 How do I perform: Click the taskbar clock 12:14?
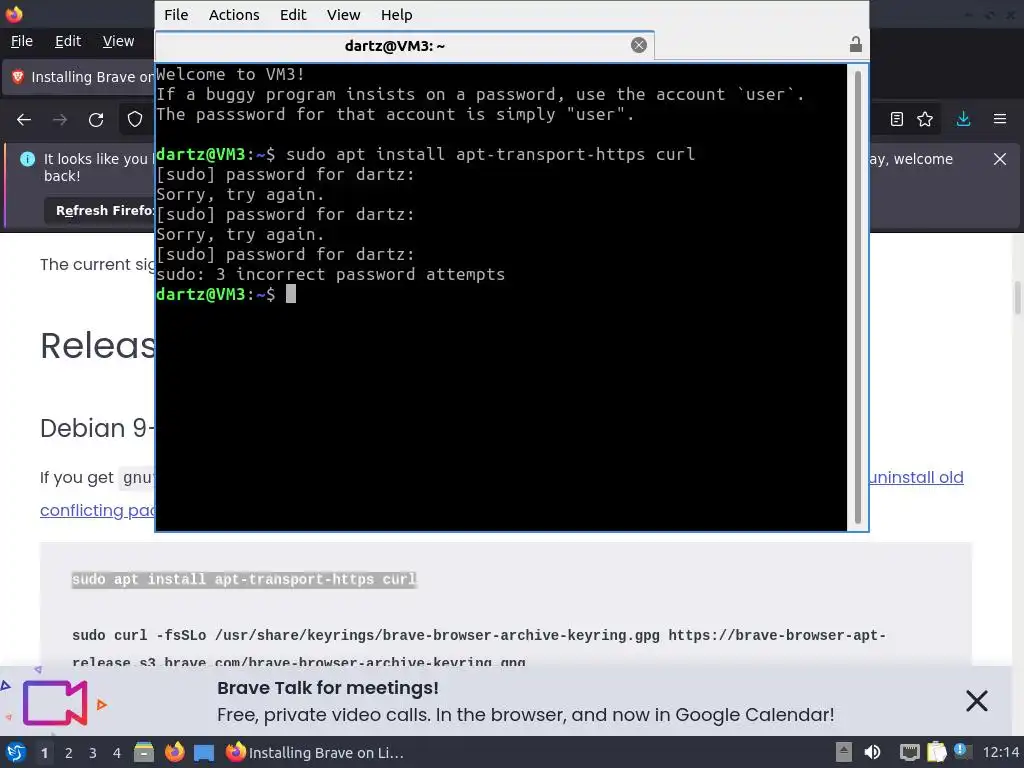tap(1001, 752)
